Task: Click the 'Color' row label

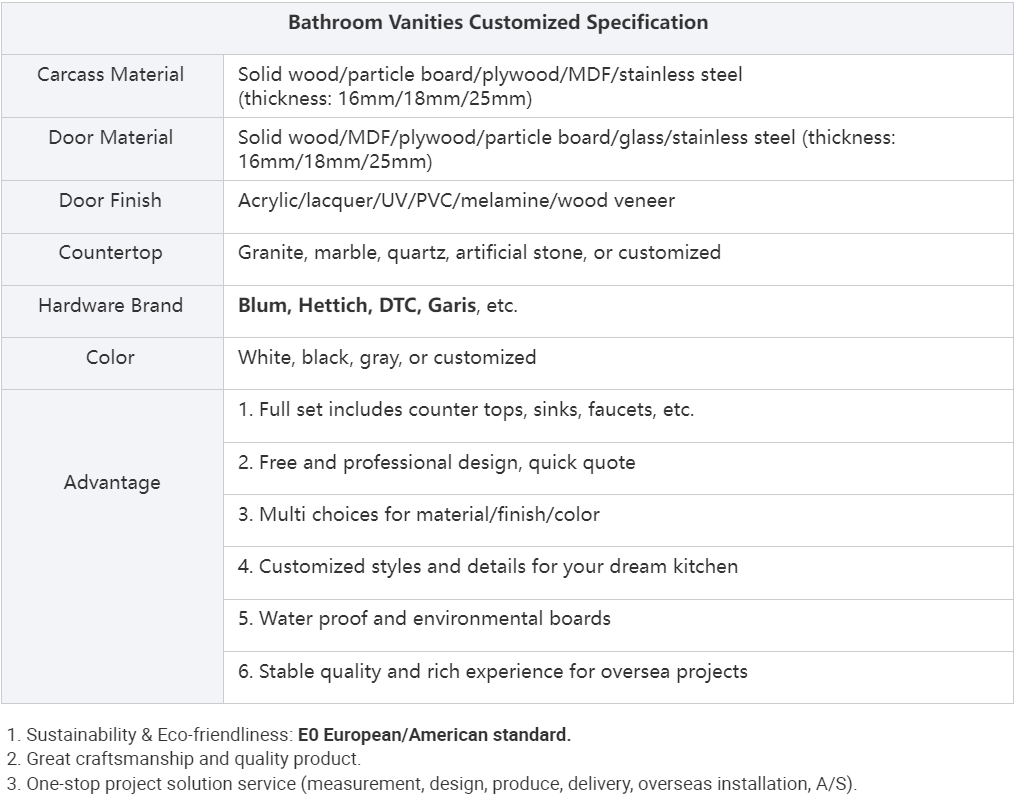Action: click(x=111, y=358)
